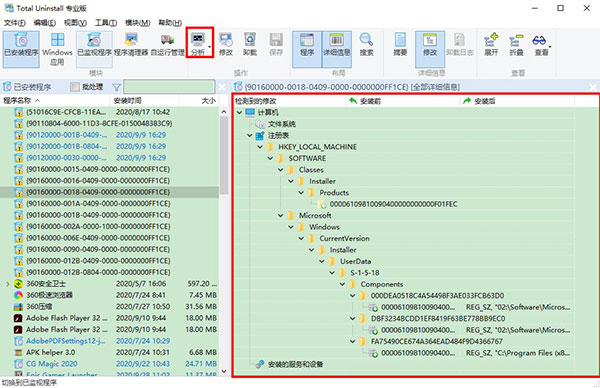
Task: Open the 搜索 search tool
Action: [366, 44]
